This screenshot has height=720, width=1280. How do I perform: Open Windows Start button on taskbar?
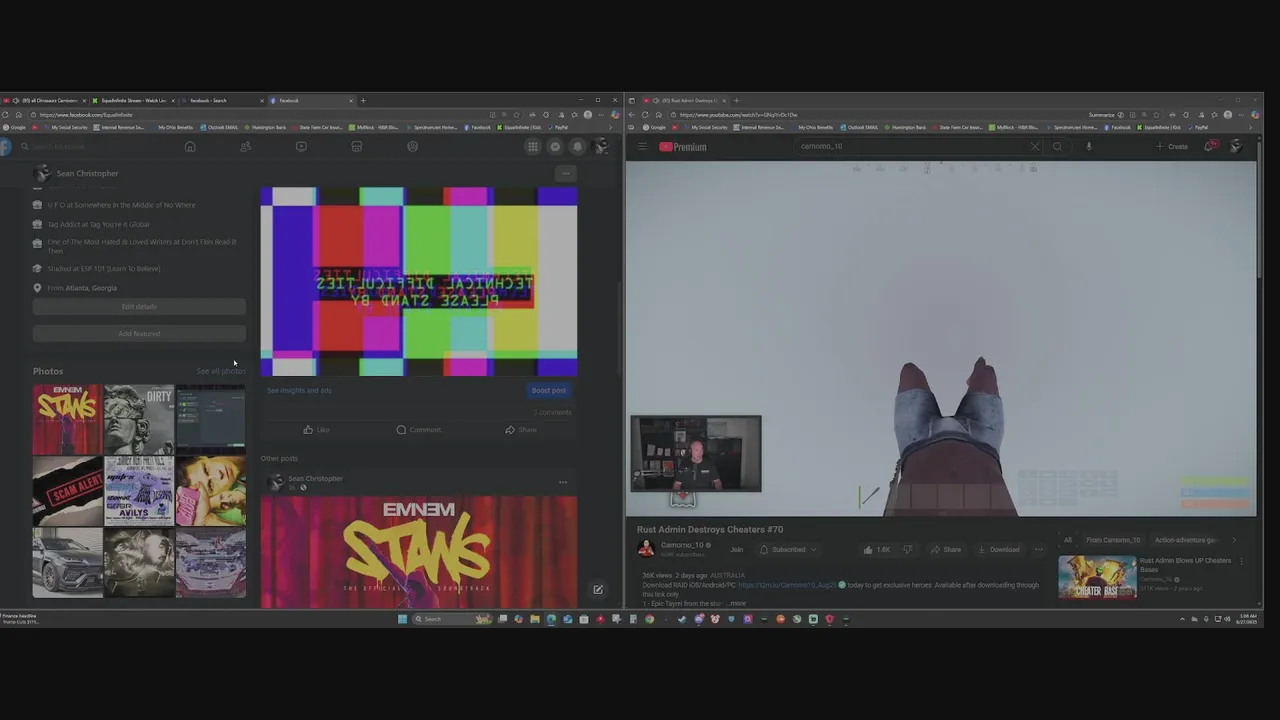403,619
